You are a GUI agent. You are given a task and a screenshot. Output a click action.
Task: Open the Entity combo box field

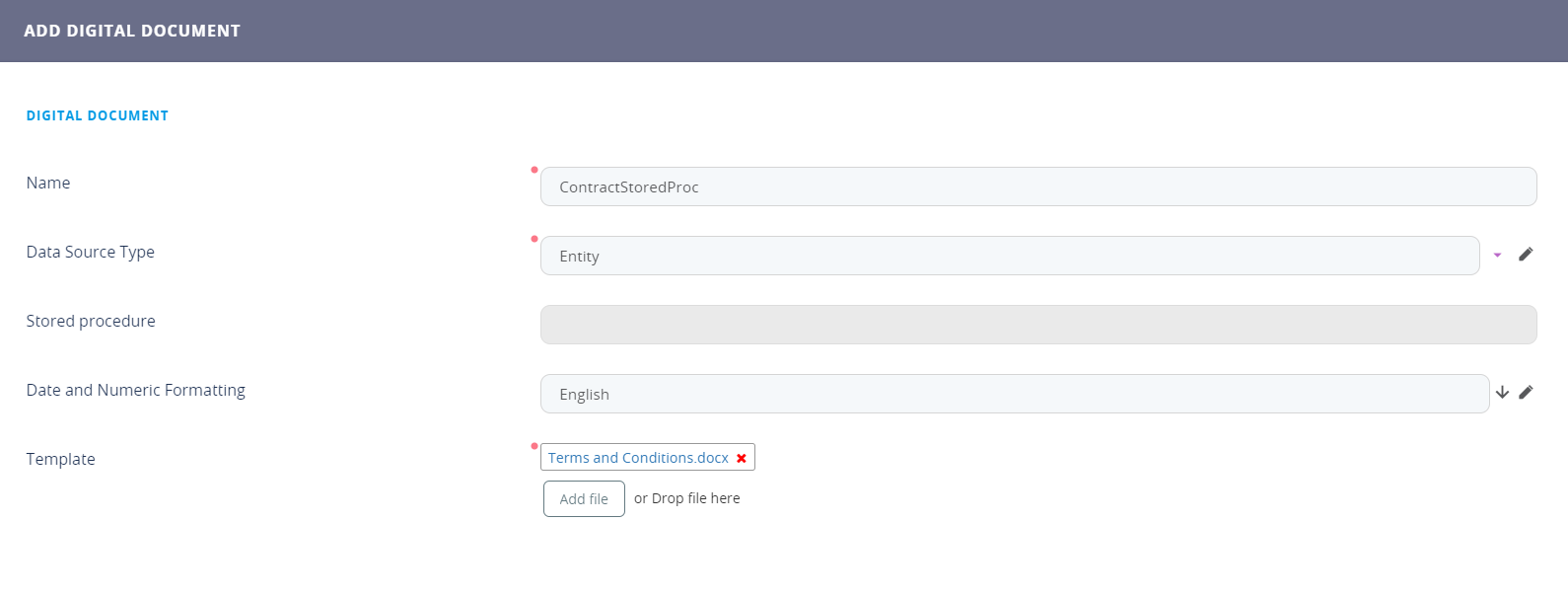click(x=1009, y=256)
